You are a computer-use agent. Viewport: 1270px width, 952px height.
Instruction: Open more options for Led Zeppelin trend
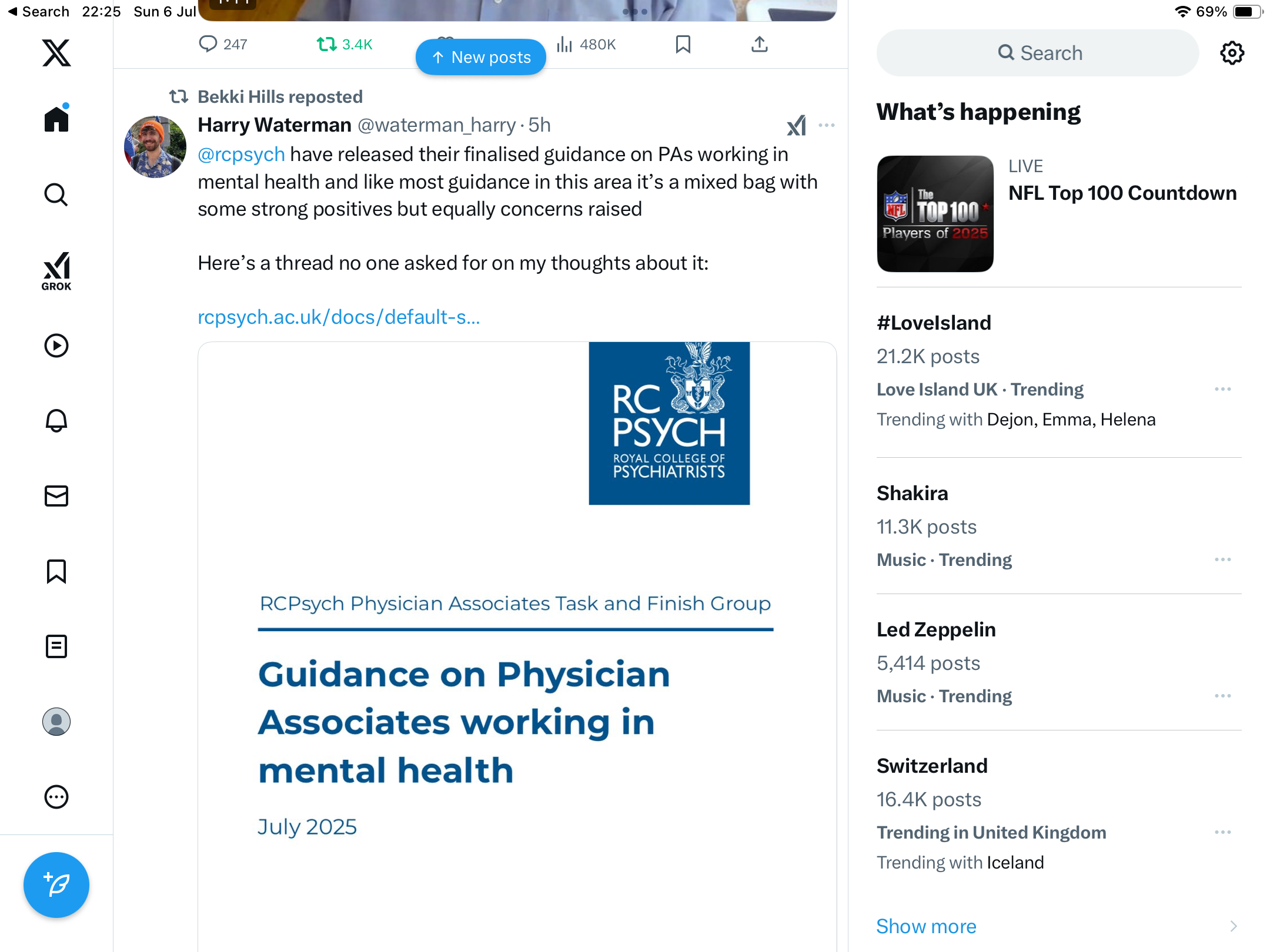(1223, 696)
